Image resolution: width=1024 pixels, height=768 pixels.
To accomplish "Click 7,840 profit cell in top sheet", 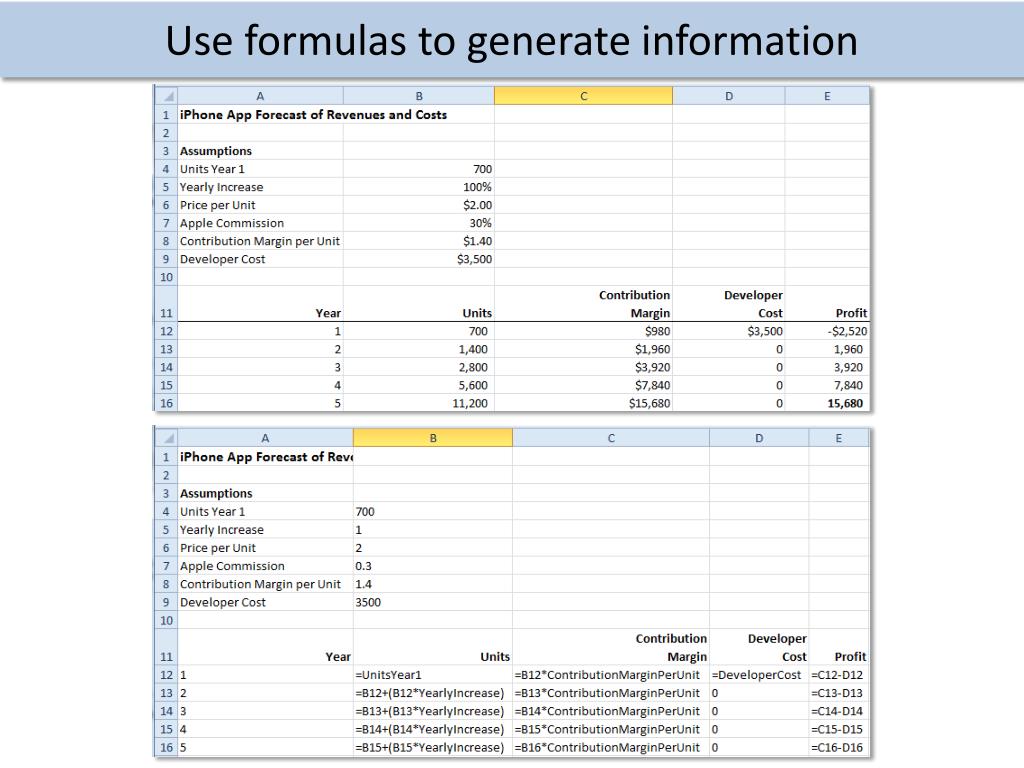I will coord(848,385).
